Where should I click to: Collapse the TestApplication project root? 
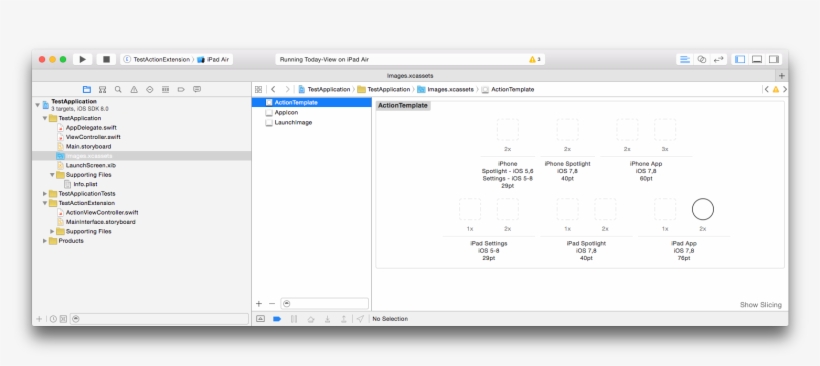(38, 105)
